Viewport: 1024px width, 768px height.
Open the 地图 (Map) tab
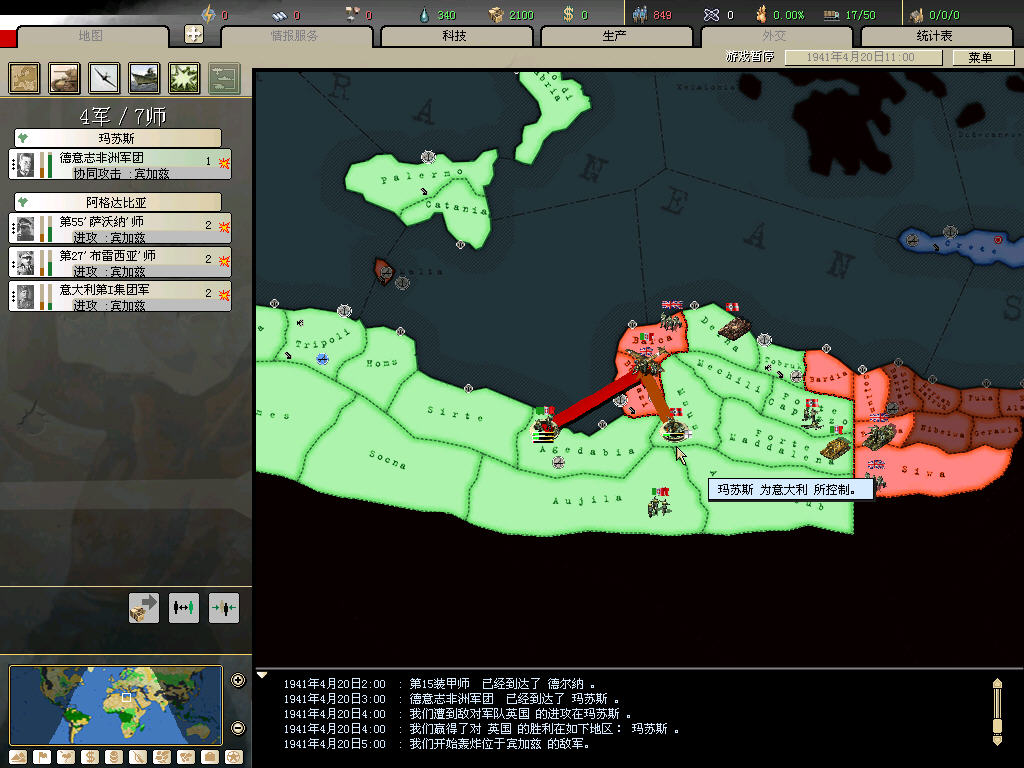91,36
